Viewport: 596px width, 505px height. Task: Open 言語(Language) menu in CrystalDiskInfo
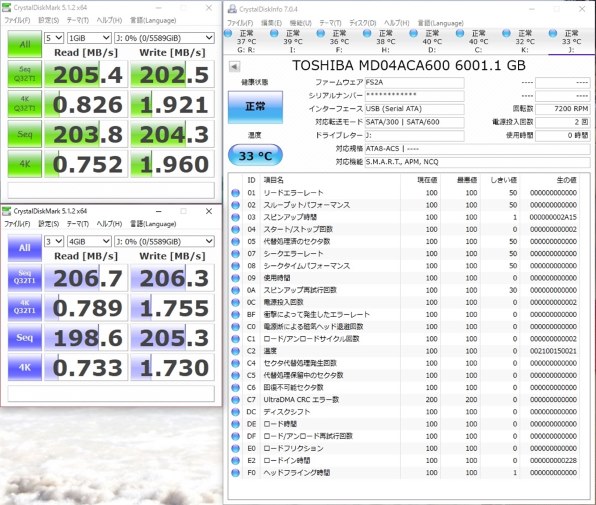pos(441,23)
